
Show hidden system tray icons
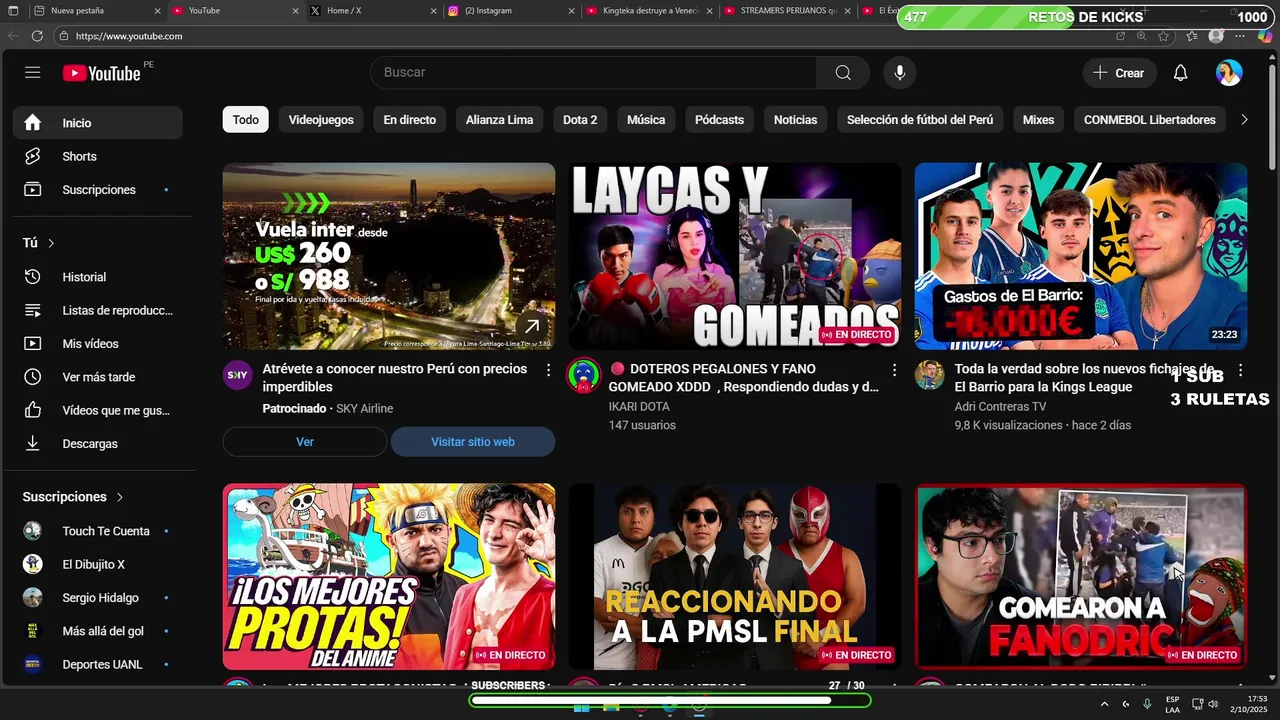coord(1104,704)
